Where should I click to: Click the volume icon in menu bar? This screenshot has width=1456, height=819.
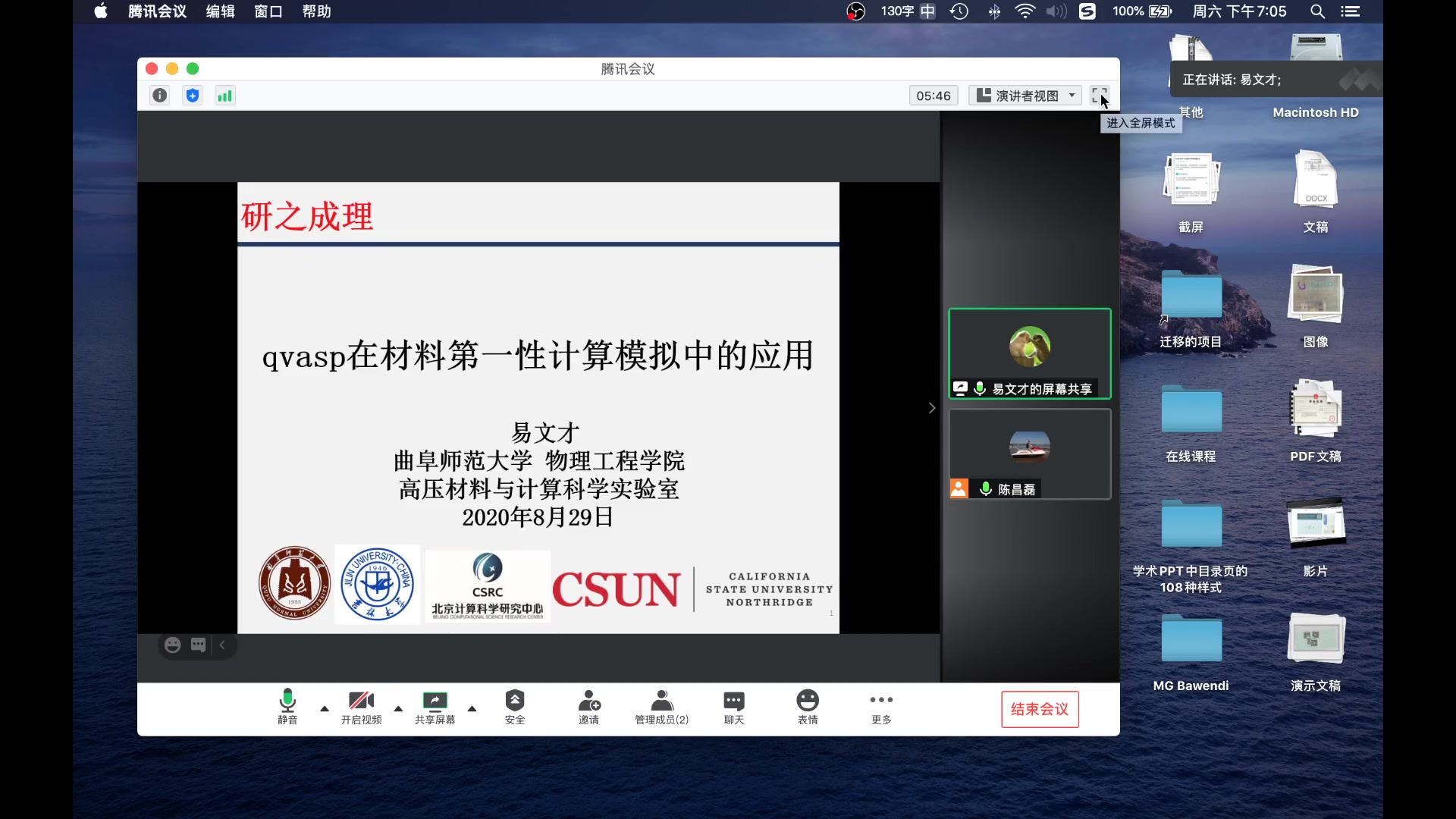click(1056, 11)
